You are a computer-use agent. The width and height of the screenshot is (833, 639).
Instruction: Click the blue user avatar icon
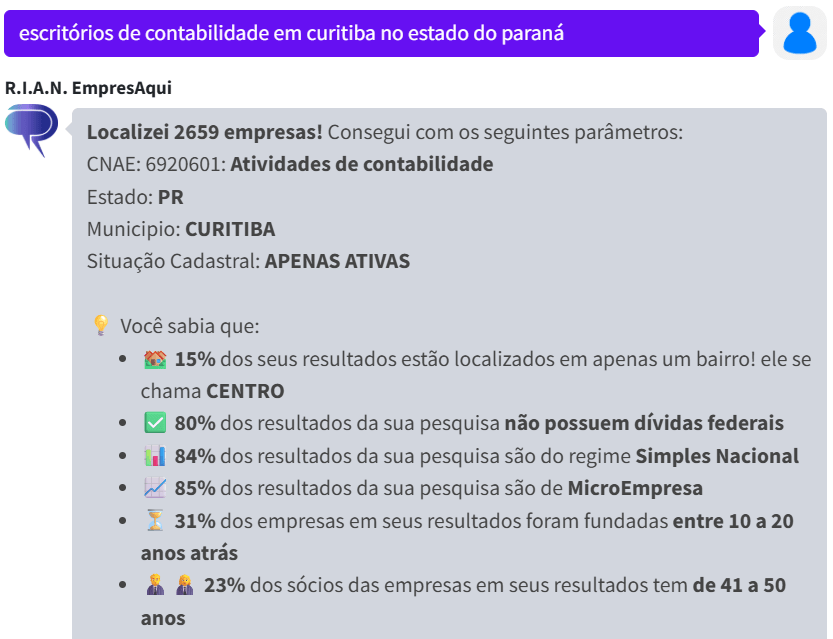click(799, 33)
